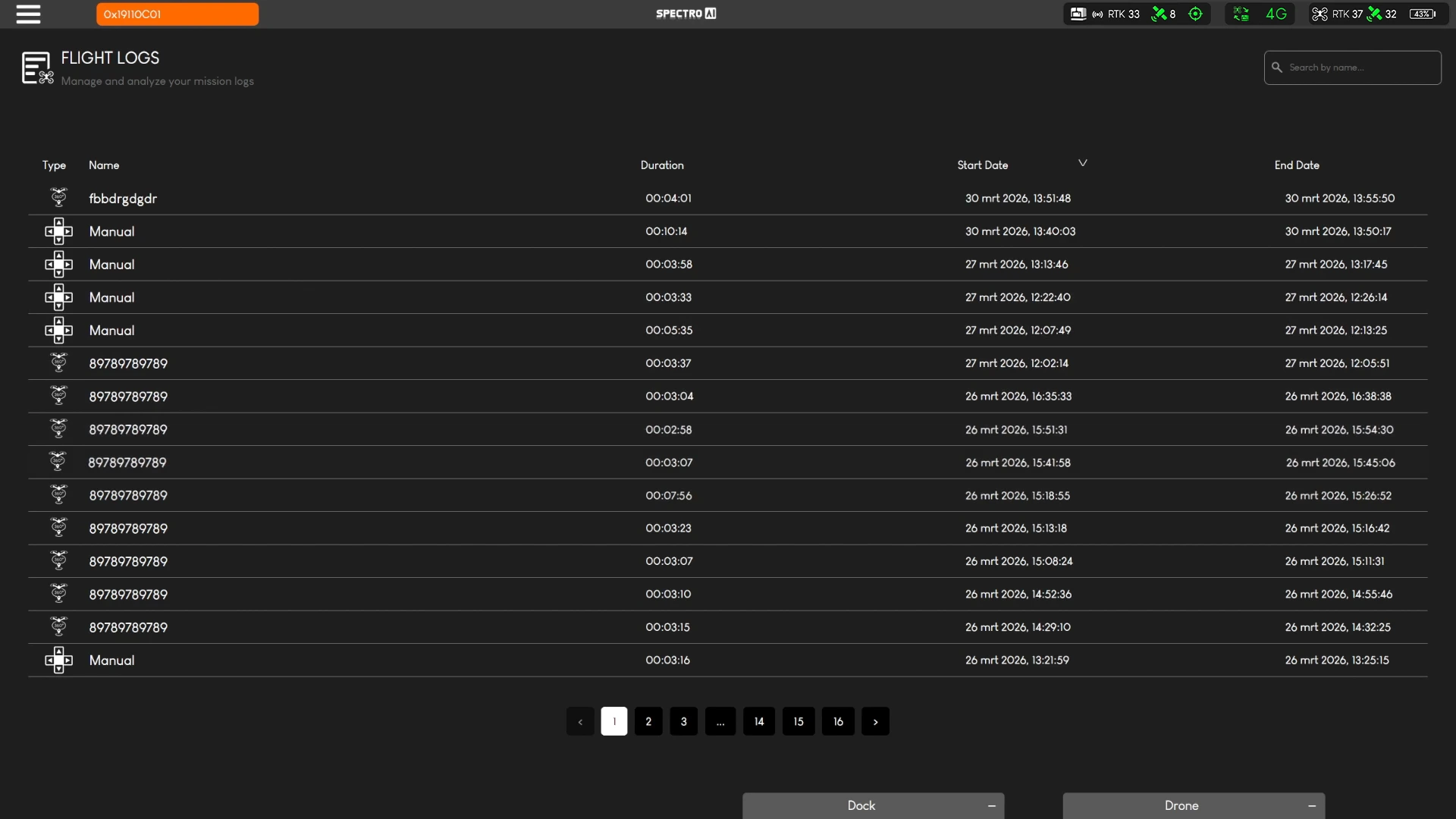
Task: Open the fbbdrgdgdr flight log entry
Action: tap(123, 198)
